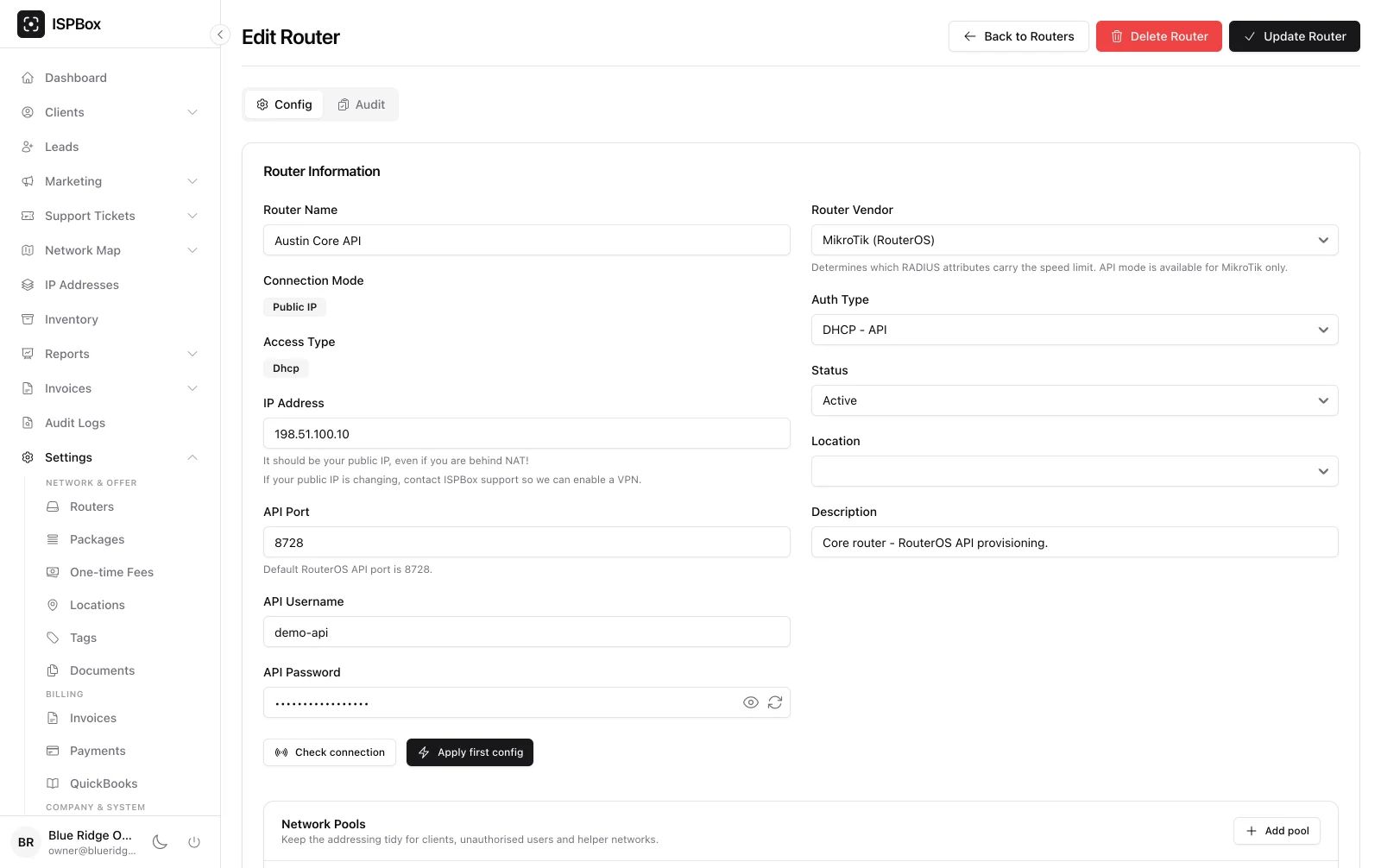Click the IP Addresses layers icon
This screenshot has height=868, width=1381.
[28, 285]
